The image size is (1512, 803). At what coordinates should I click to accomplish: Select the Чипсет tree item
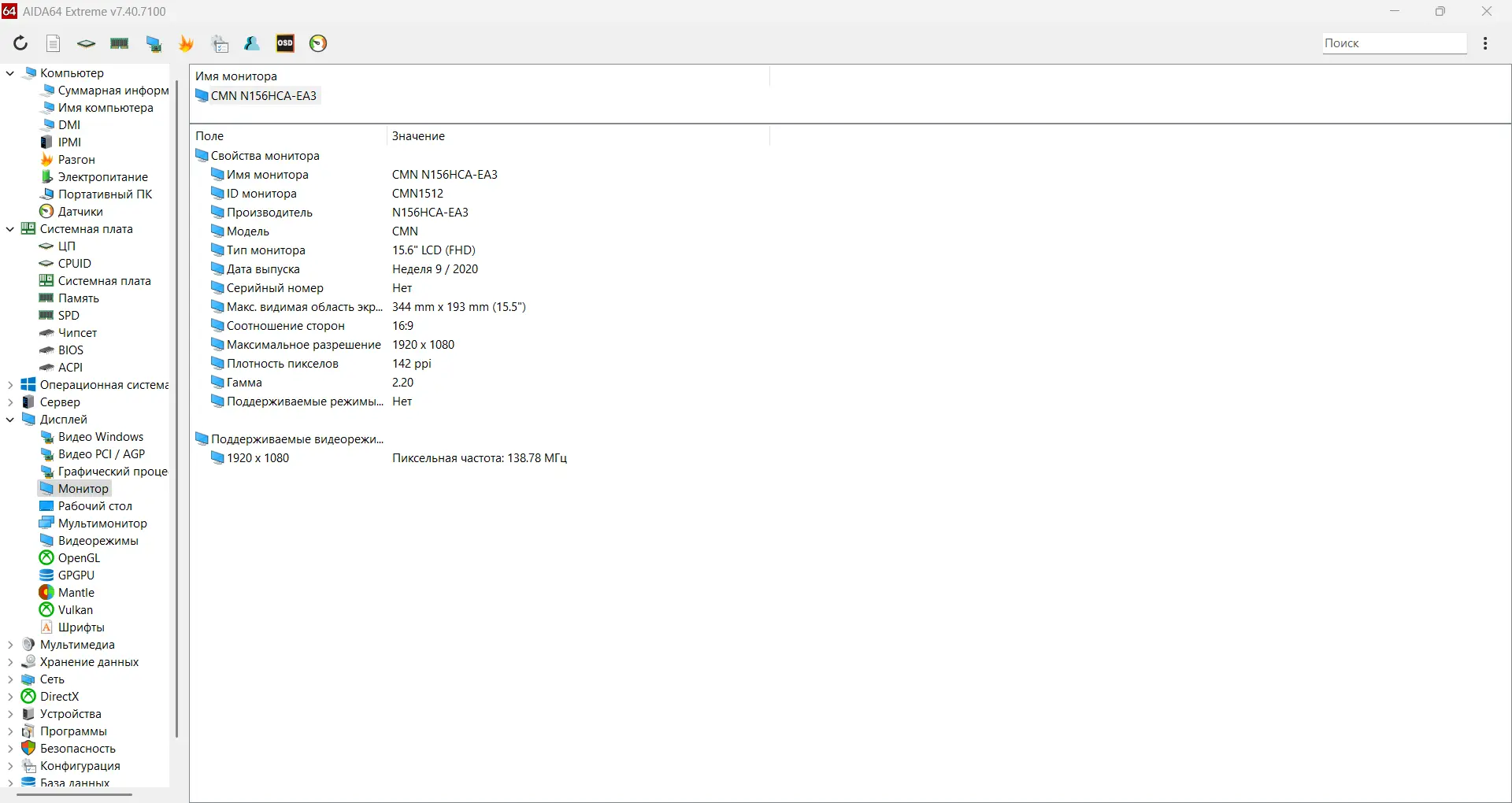(x=69, y=333)
